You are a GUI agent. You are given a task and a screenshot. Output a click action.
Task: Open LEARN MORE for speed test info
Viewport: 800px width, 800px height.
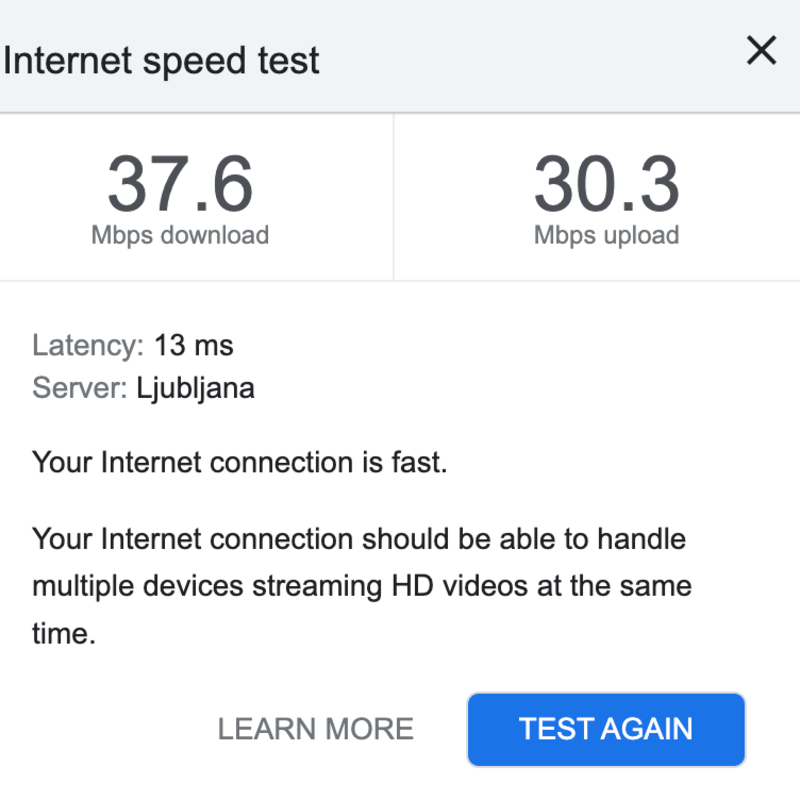click(x=315, y=729)
